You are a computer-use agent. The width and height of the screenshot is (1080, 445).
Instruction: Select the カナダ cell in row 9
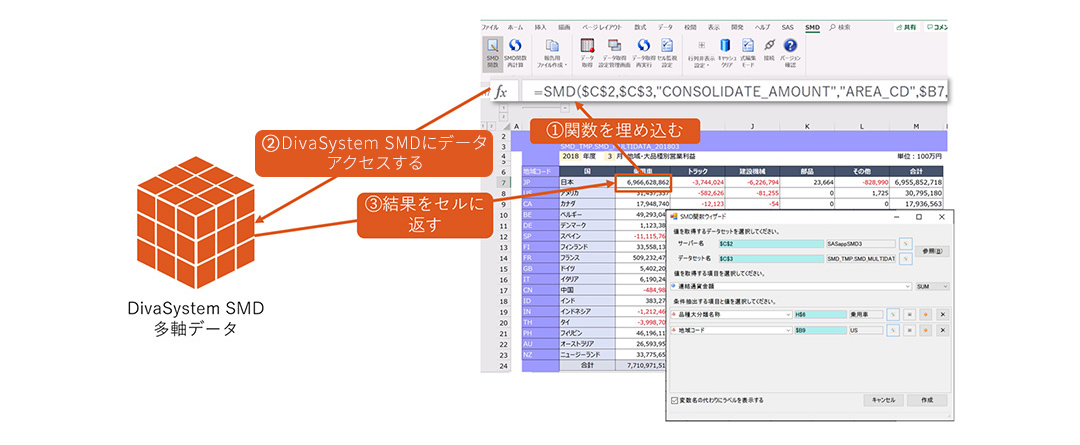tap(587, 204)
